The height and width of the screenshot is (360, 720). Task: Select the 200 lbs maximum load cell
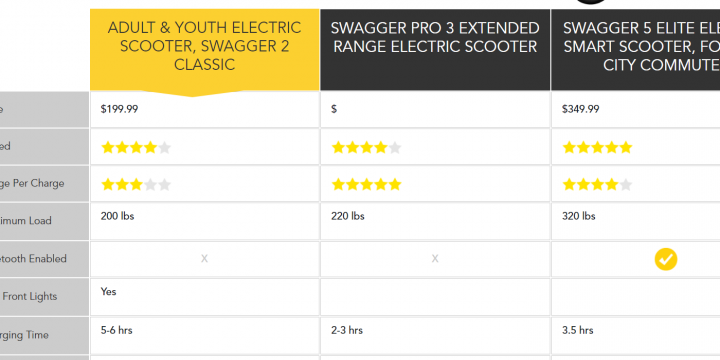click(205, 221)
